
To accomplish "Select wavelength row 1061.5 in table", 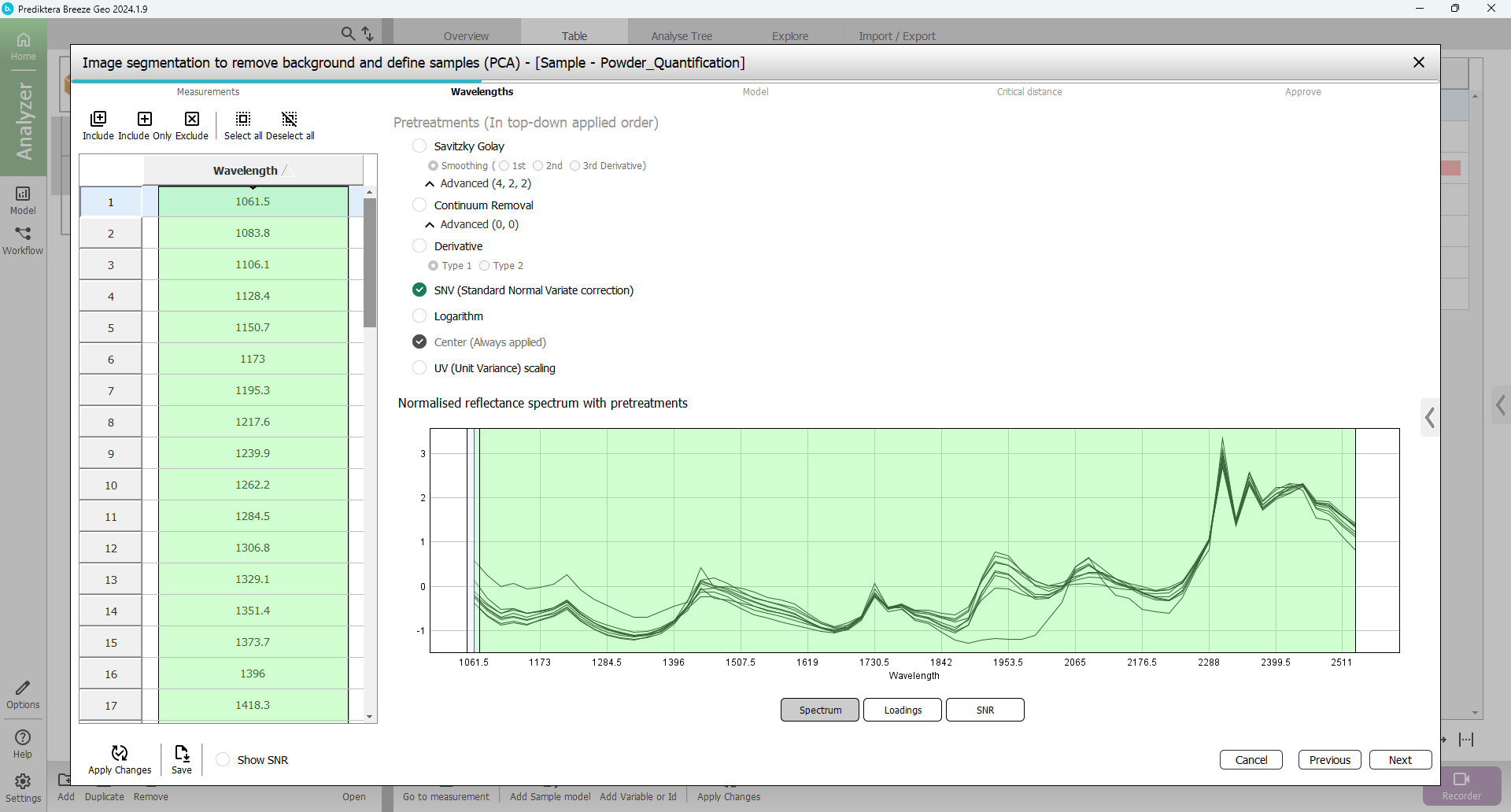I will tap(253, 202).
